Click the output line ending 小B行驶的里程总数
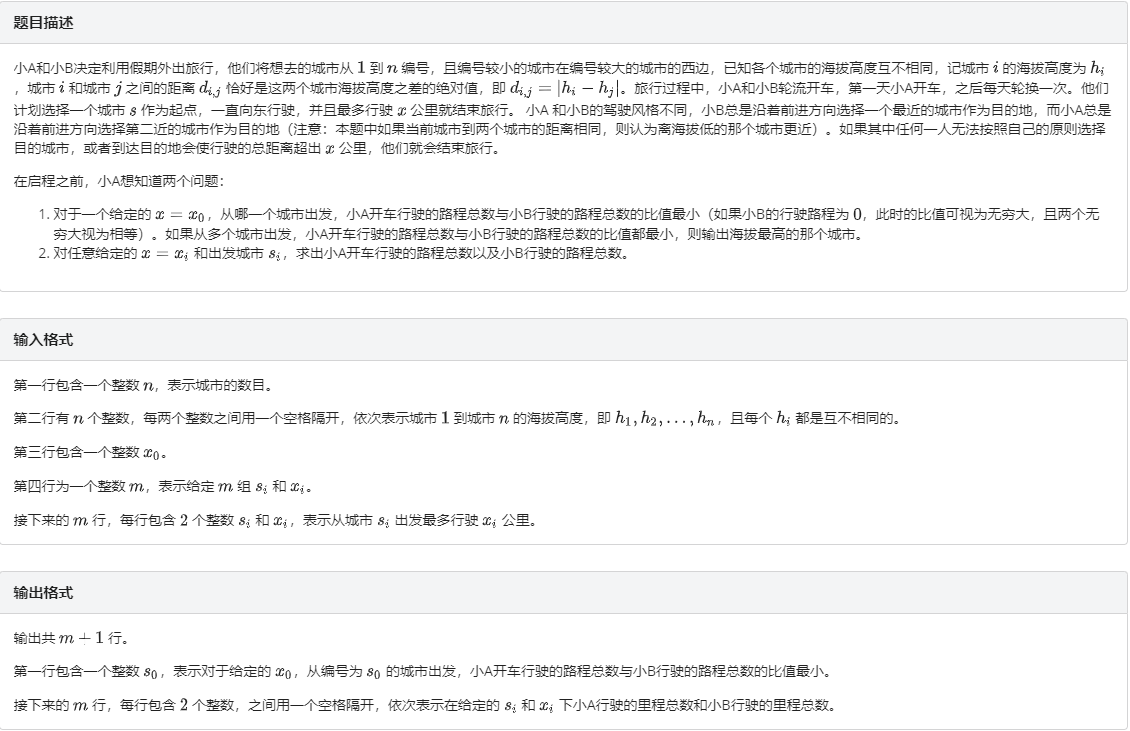Screen dimensions: 1130x731 (x=425, y=705)
